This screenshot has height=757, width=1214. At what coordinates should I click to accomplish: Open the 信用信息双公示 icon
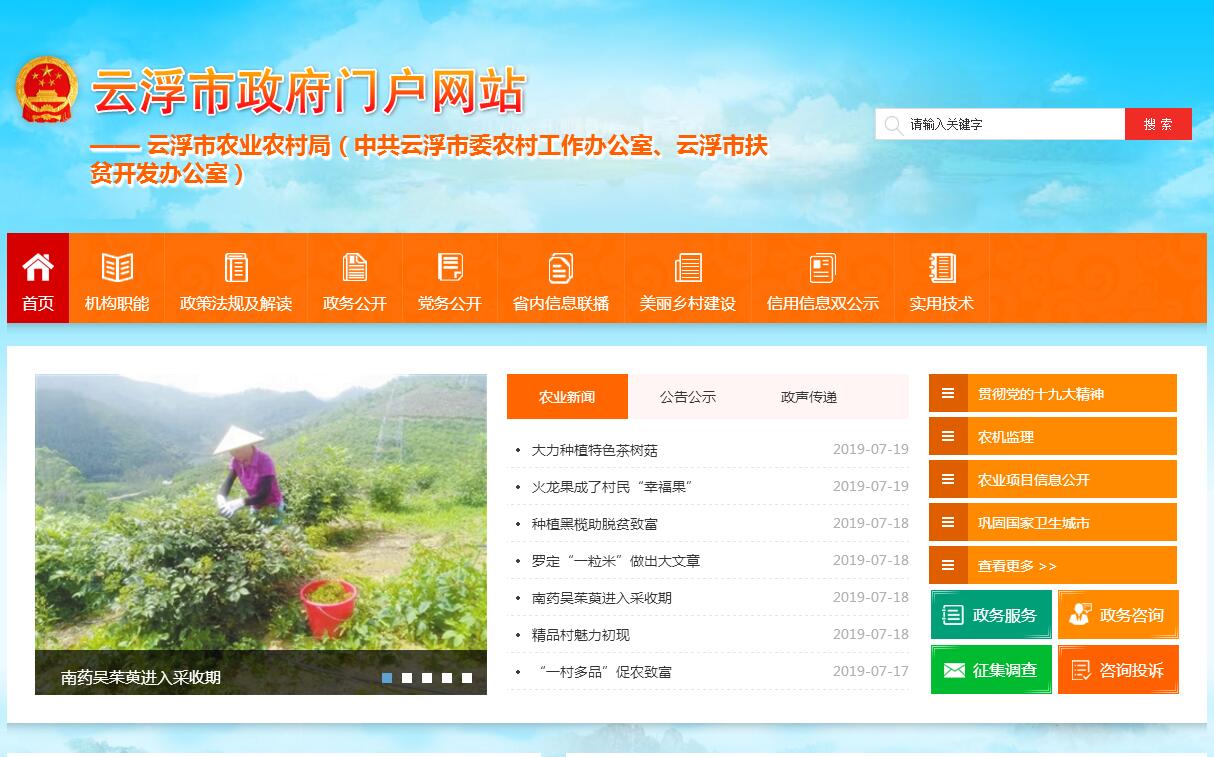(822, 268)
